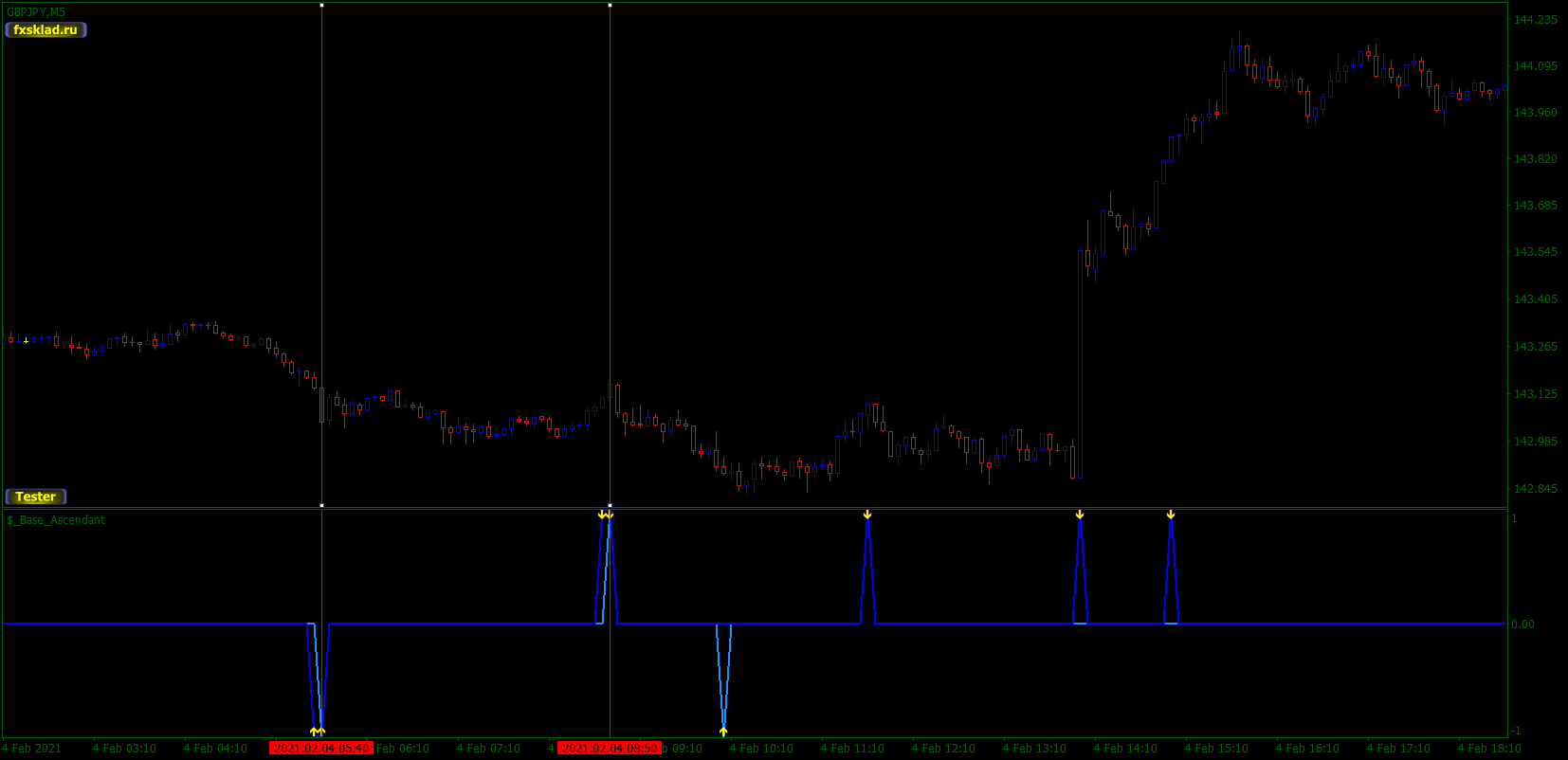Click the 4 Feb 10:10 time label
Viewport: 1568px width, 760px height.
pyautogui.click(x=761, y=749)
